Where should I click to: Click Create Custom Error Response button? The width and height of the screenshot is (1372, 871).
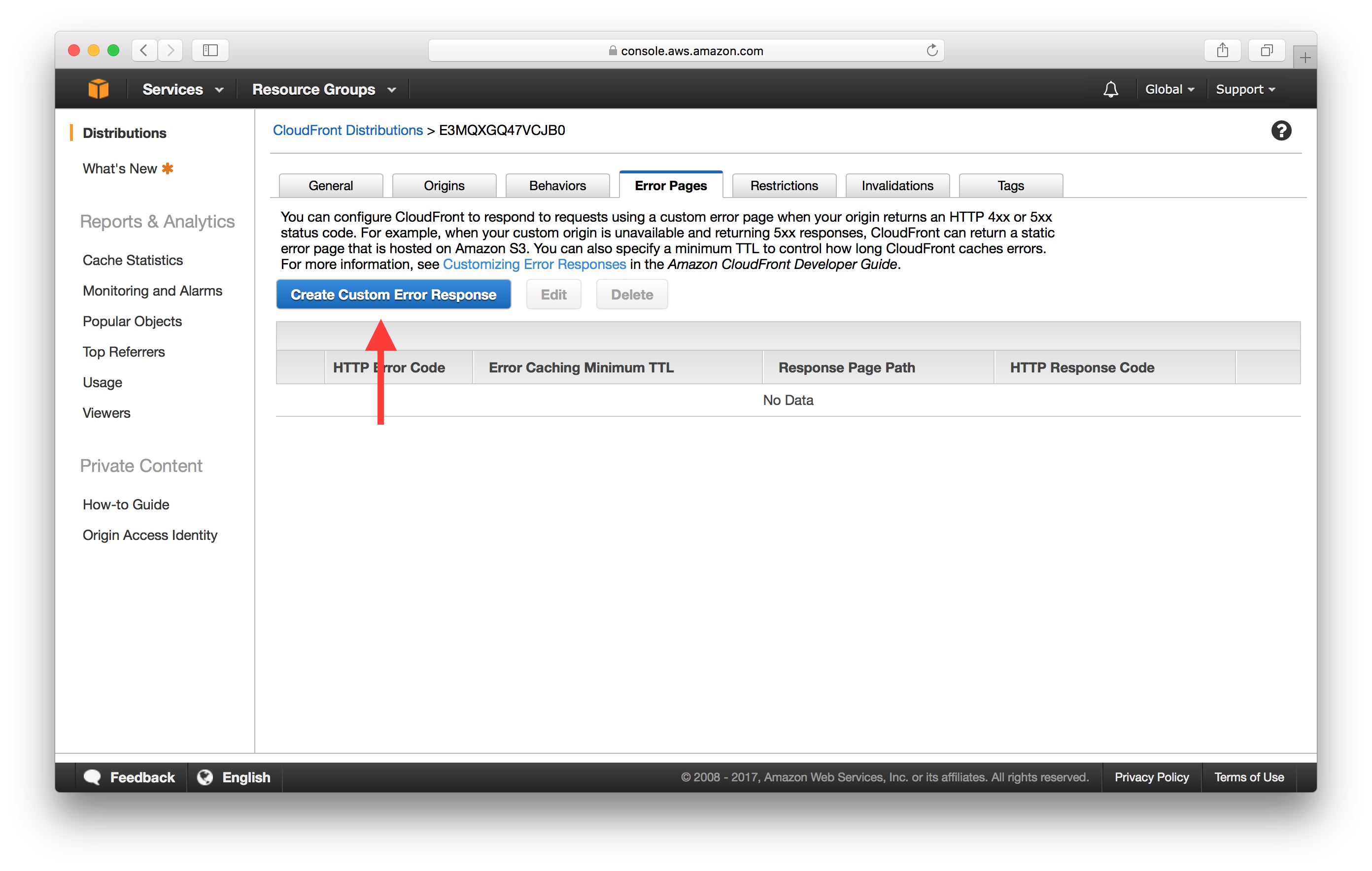pyautogui.click(x=393, y=295)
